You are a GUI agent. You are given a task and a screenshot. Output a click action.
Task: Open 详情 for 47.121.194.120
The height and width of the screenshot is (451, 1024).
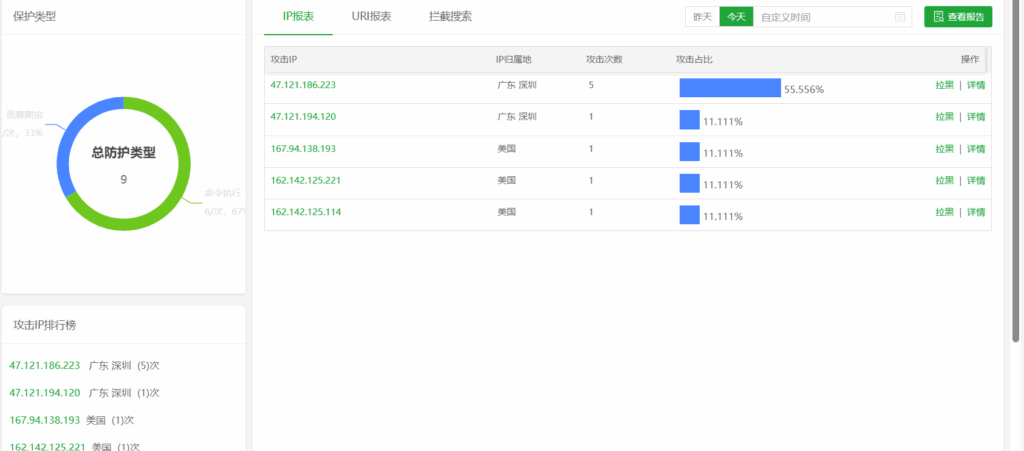[x=976, y=117]
